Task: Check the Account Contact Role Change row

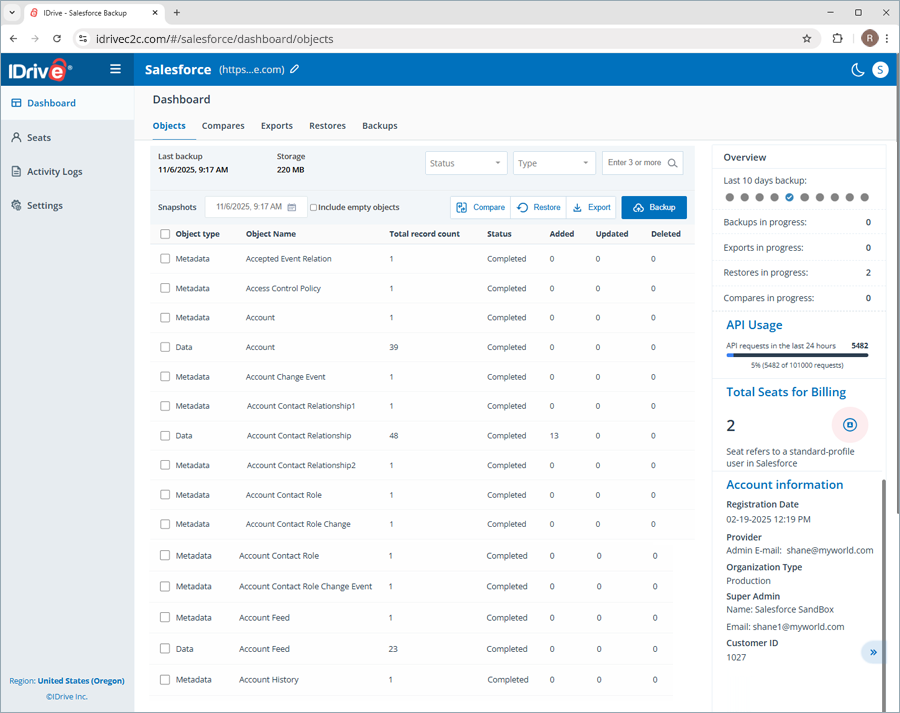Action: [165, 524]
